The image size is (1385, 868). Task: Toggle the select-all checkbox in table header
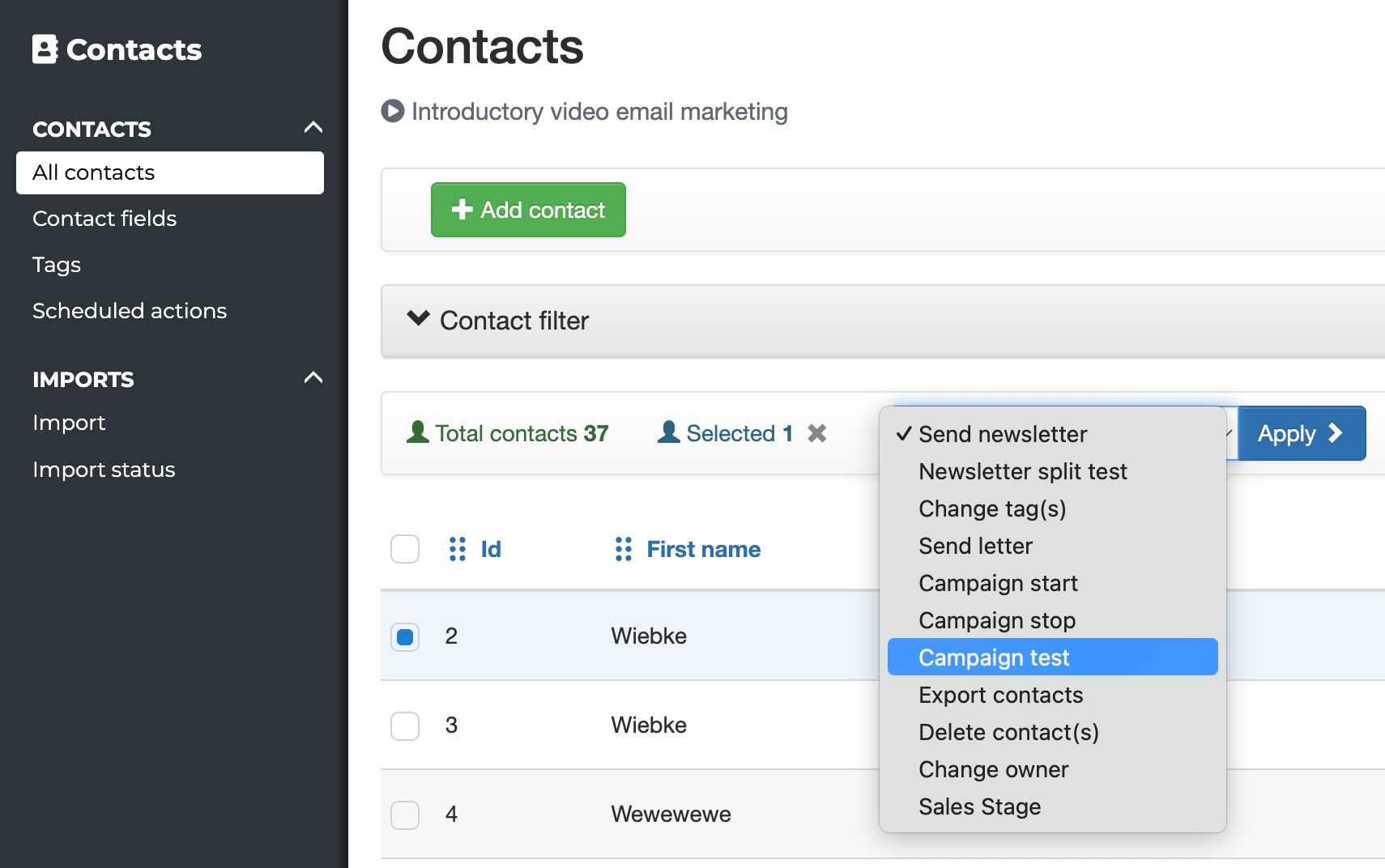[x=405, y=549]
